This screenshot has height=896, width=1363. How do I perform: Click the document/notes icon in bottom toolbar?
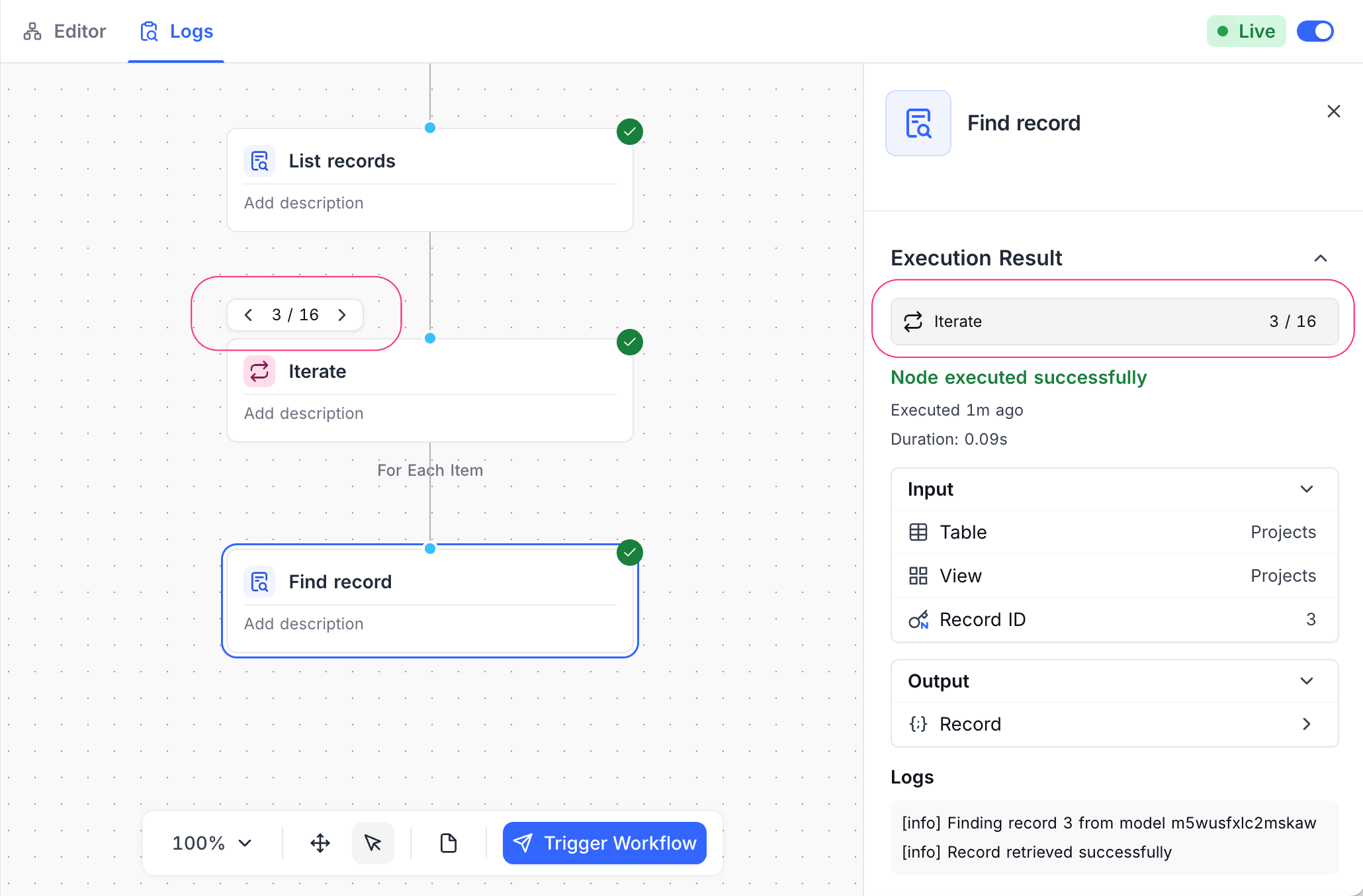449,842
